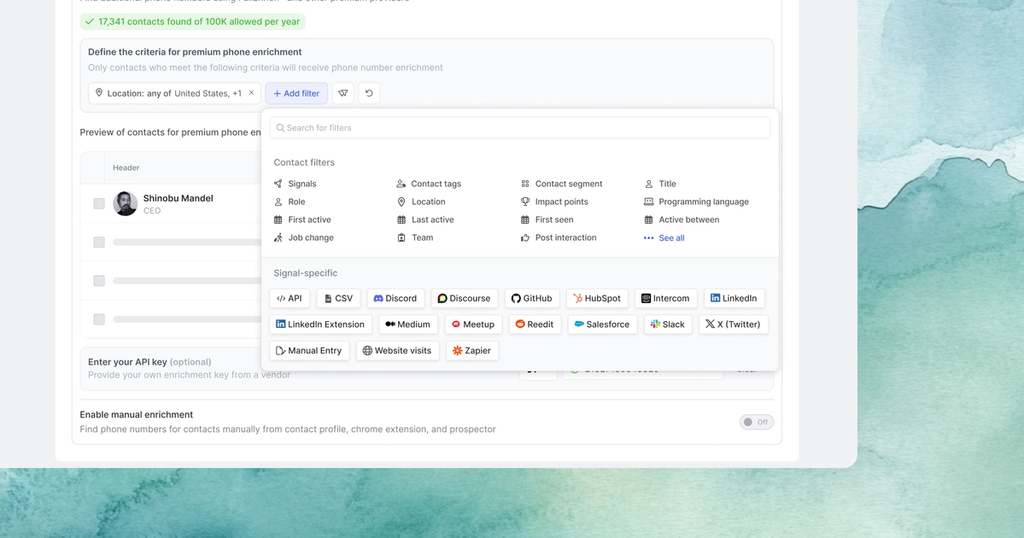Select the Signals contact filter
Viewport: 1024px width, 538px height.
(x=295, y=184)
